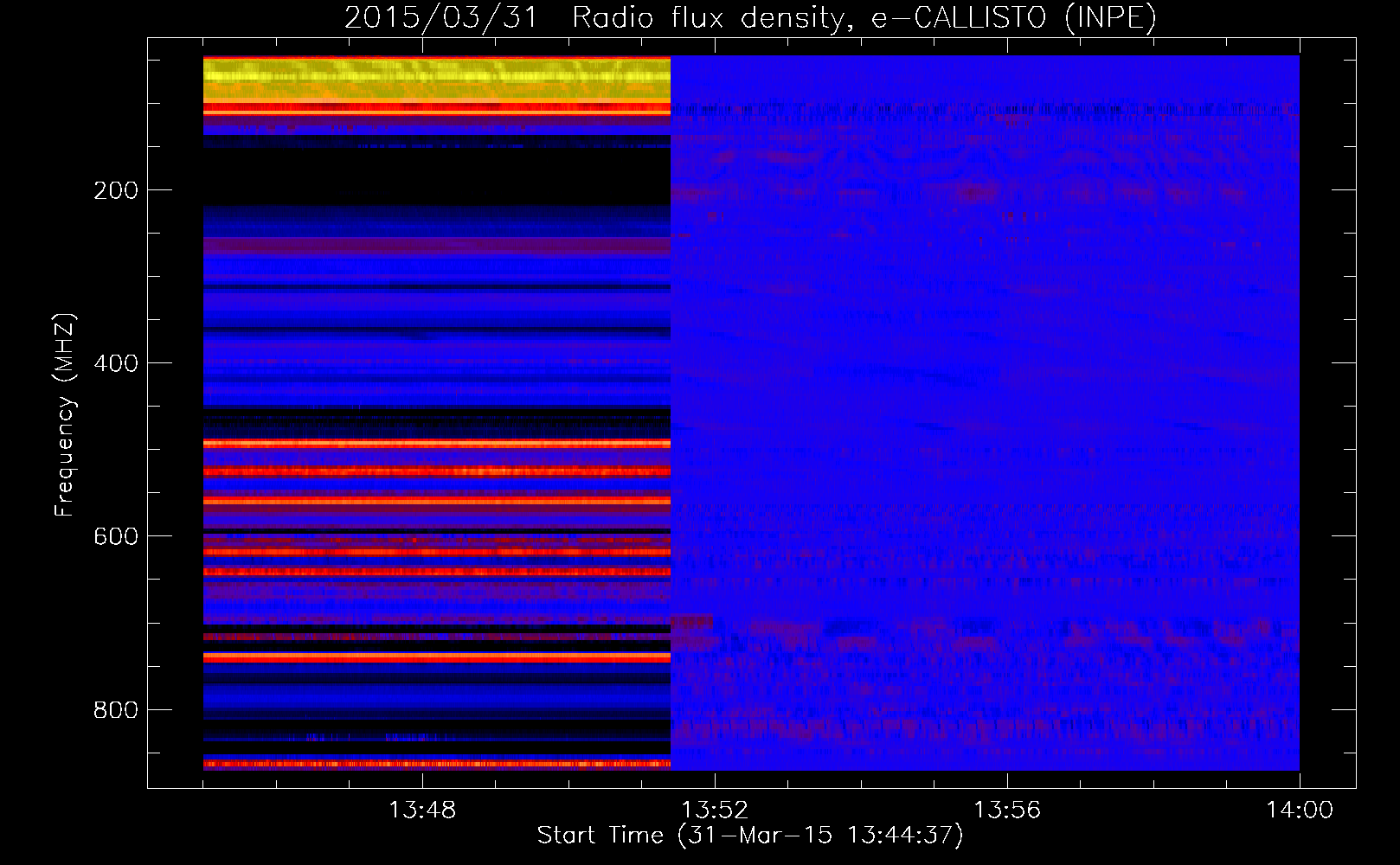Click the 600 frequency tick label
1400x865 pixels.
coord(116,536)
